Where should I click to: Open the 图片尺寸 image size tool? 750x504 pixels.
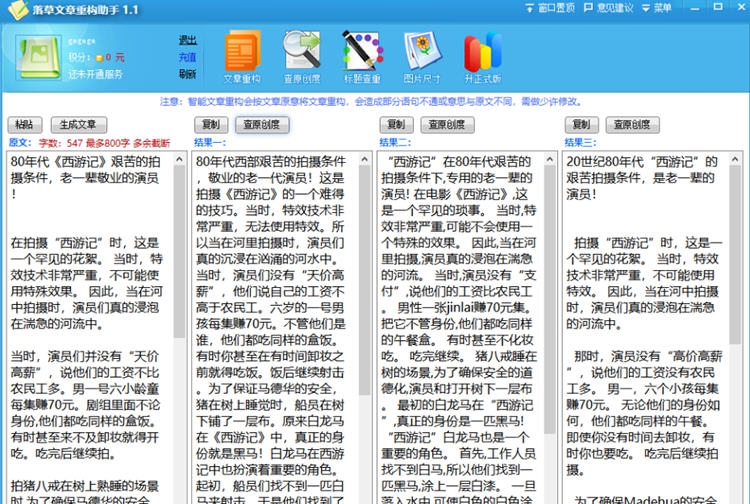[x=421, y=56]
